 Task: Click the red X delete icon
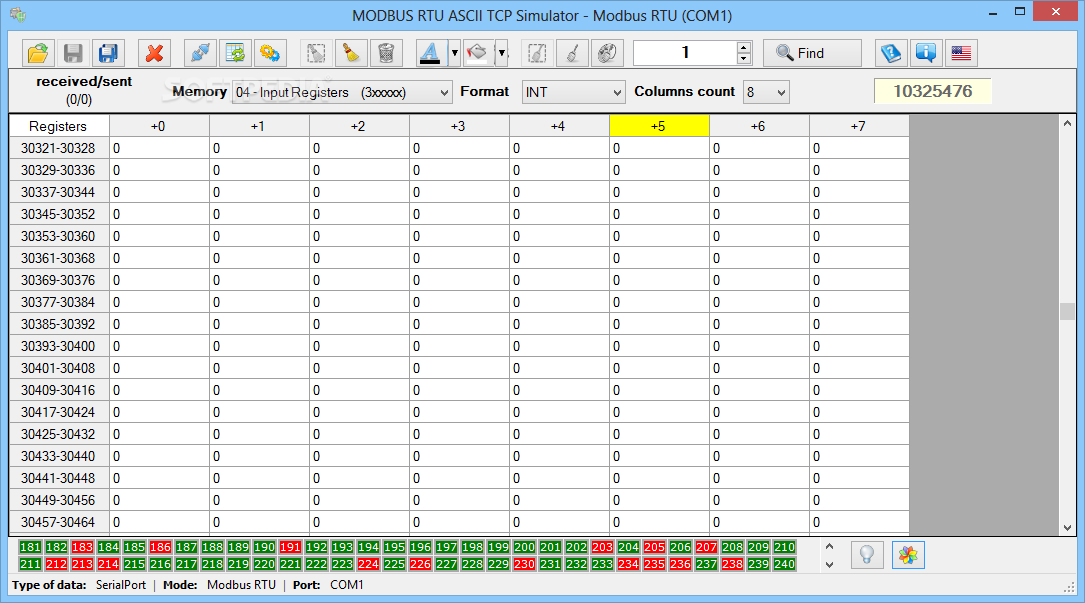point(154,53)
